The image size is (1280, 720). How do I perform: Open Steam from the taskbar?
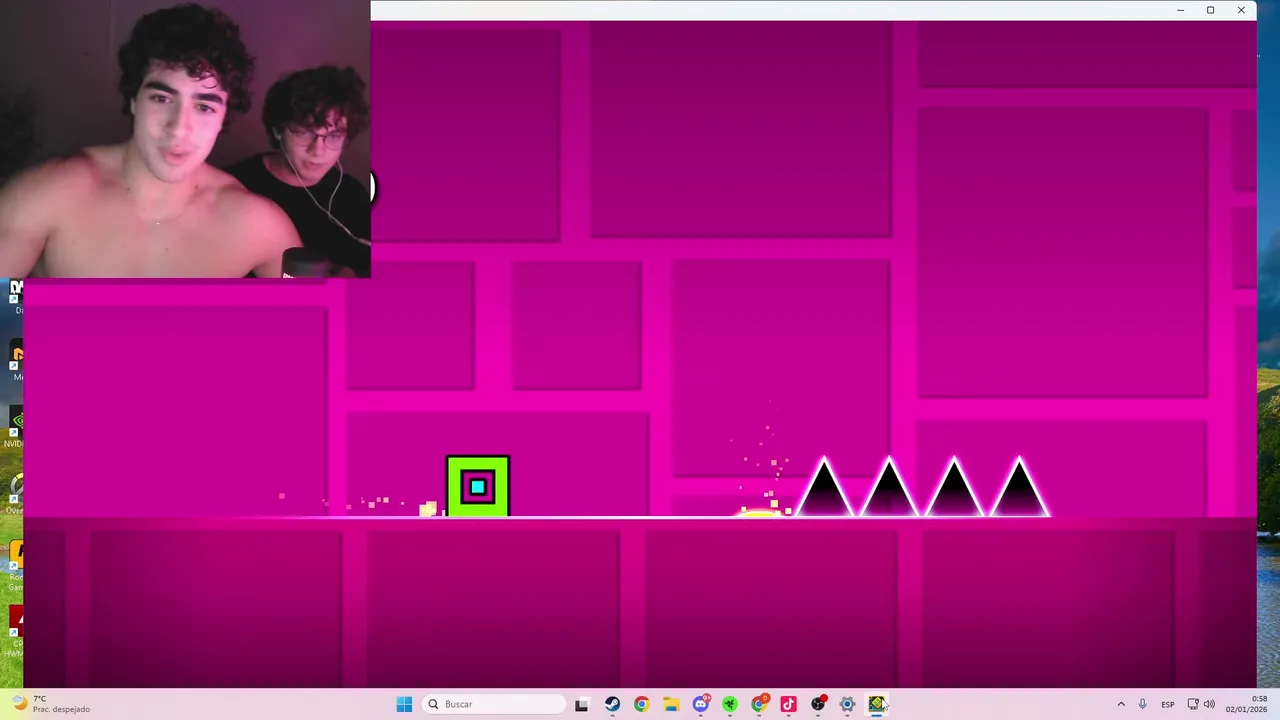612,704
